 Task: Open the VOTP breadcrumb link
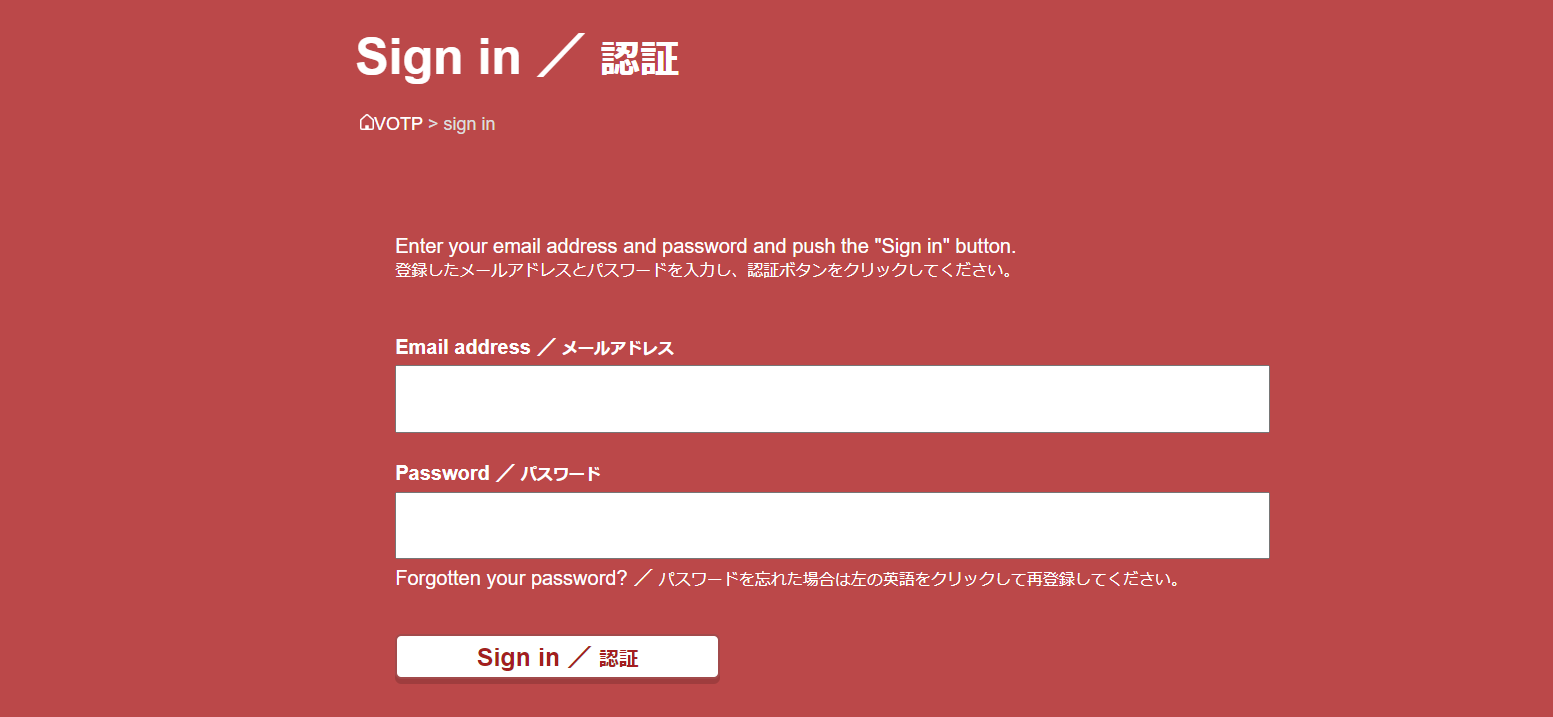[x=398, y=124]
